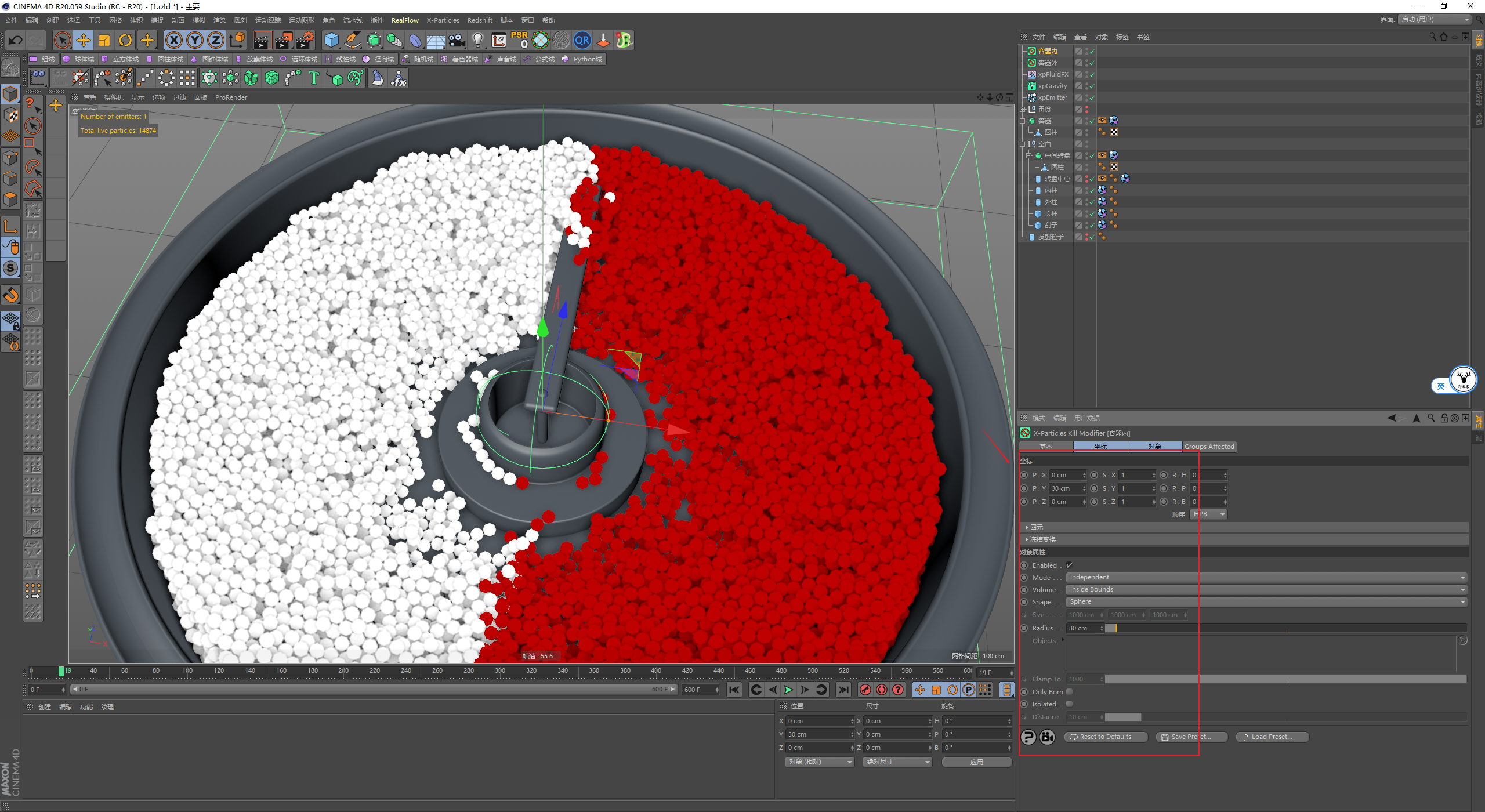Open the X-Particles menu
Image resolution: width=1485 pixels, height=812 pixels.
click(443, 20)
